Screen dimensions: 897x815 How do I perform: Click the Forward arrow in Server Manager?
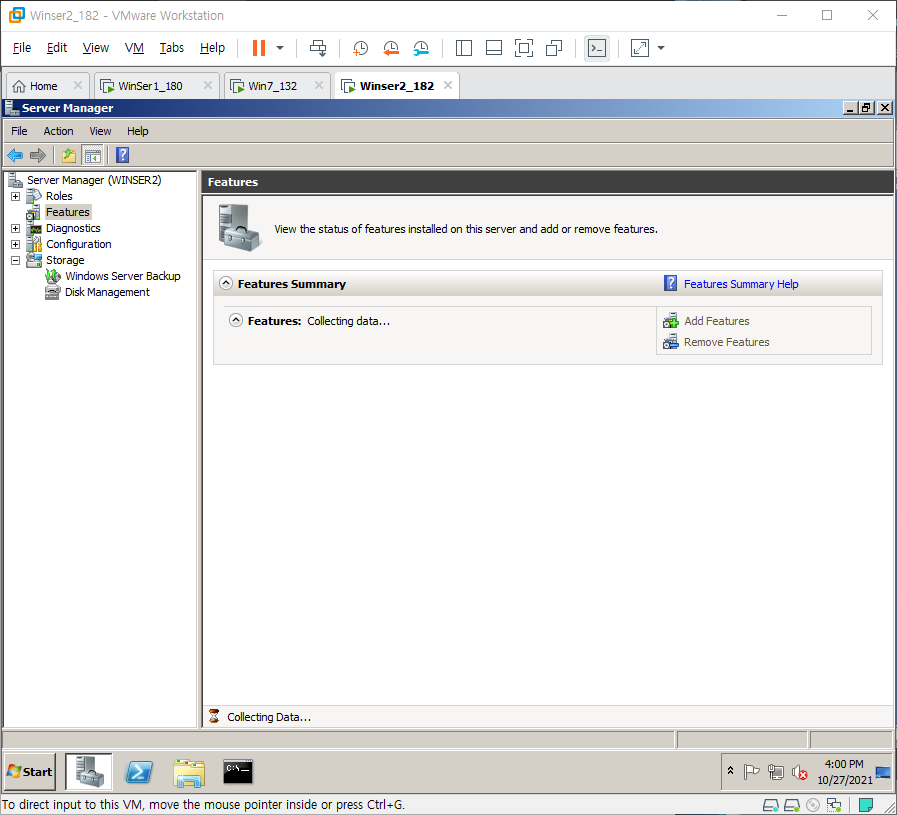38,155
